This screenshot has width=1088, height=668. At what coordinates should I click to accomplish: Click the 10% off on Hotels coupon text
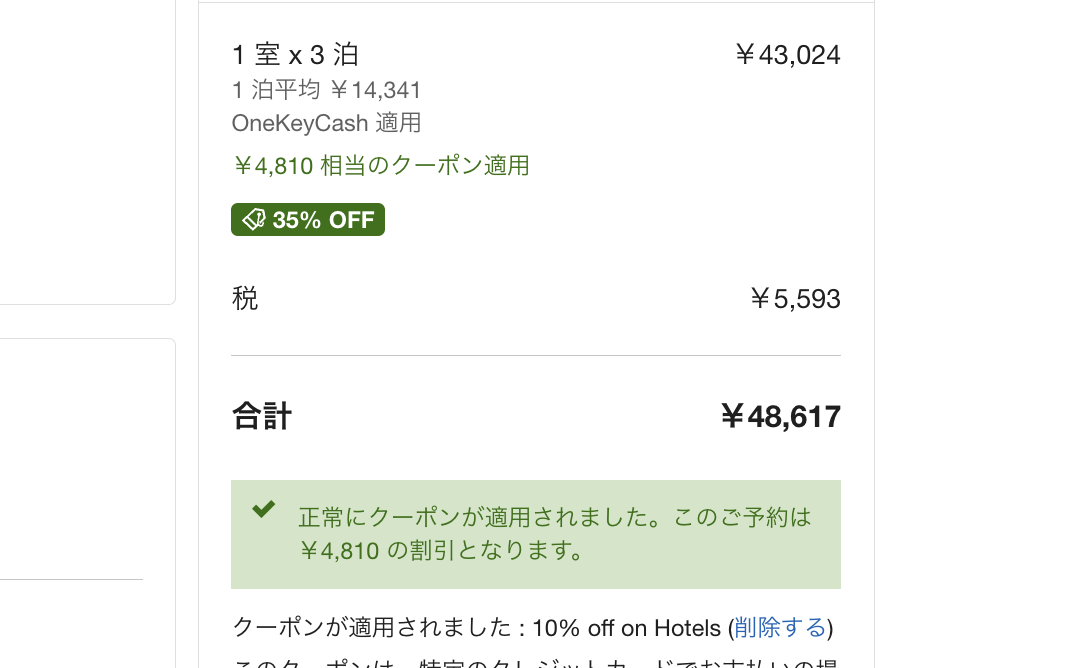pyautogui.click(x=626, y=628)
